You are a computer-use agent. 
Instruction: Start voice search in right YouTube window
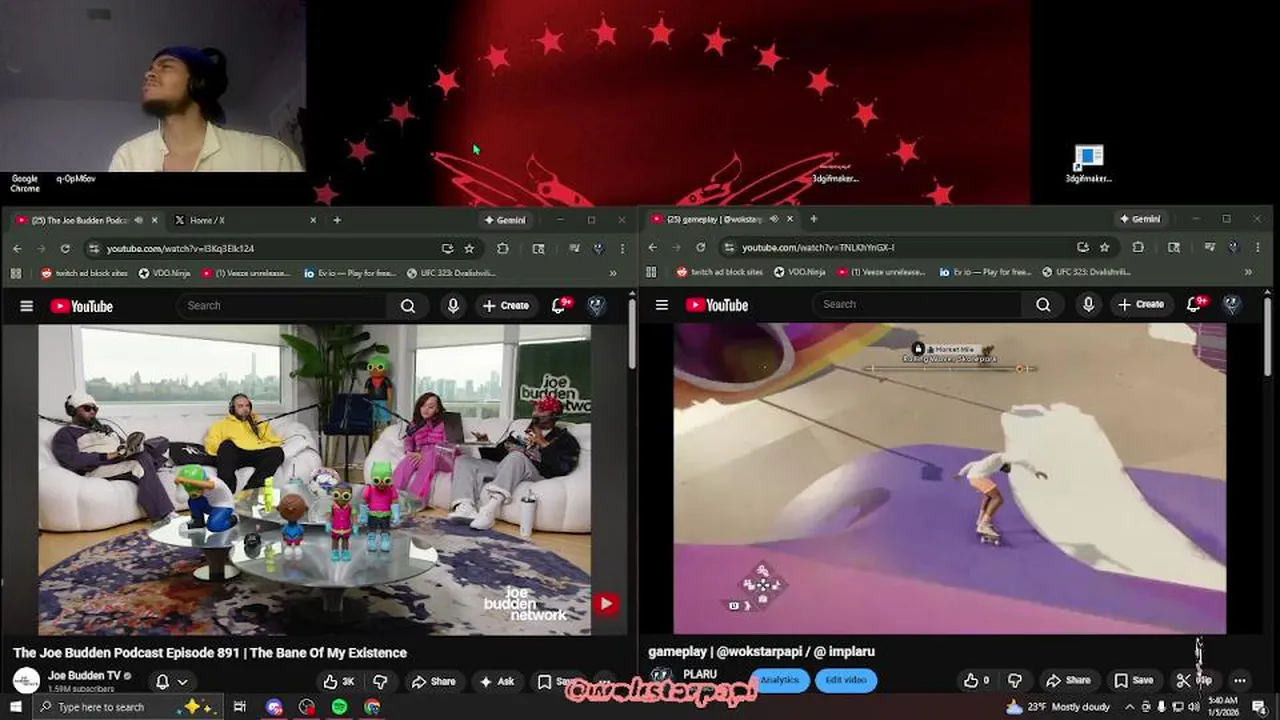coord(1088,305)
